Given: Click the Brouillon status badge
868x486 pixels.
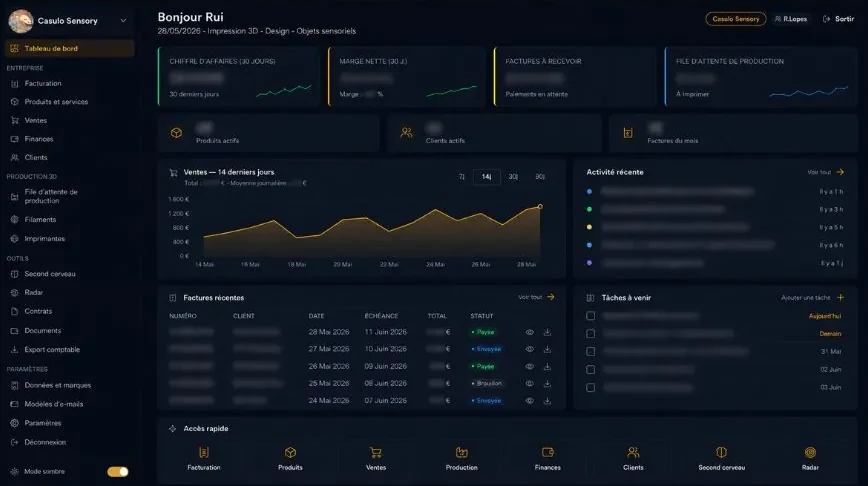Looking at the screenshot, I should tap(487, 384).
